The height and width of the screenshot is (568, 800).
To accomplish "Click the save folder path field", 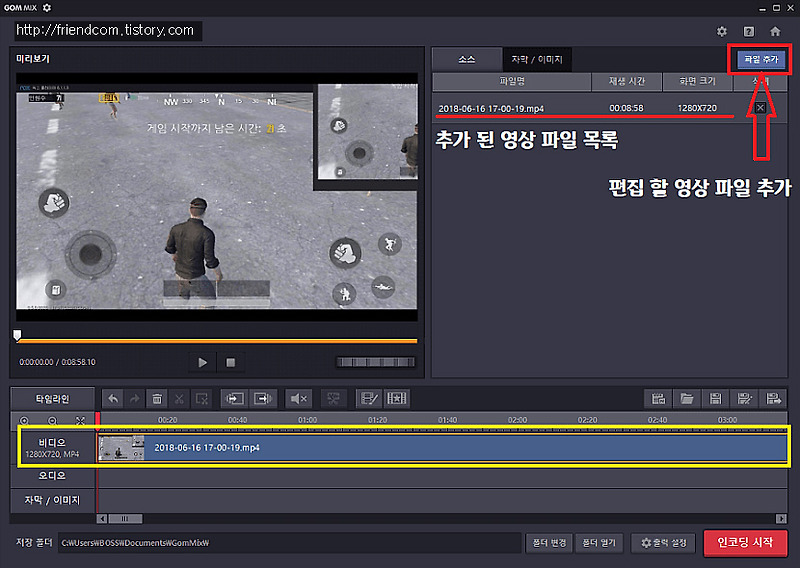I will (289, 543).
